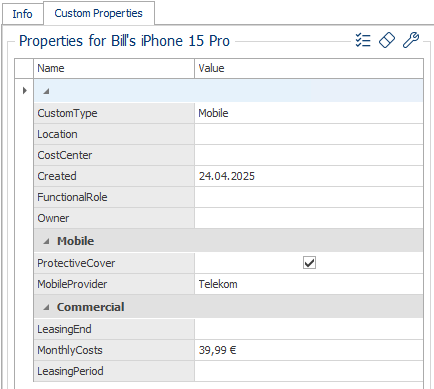Select the Custom Properties tab
Screen dimensions: 434x389
99,13
